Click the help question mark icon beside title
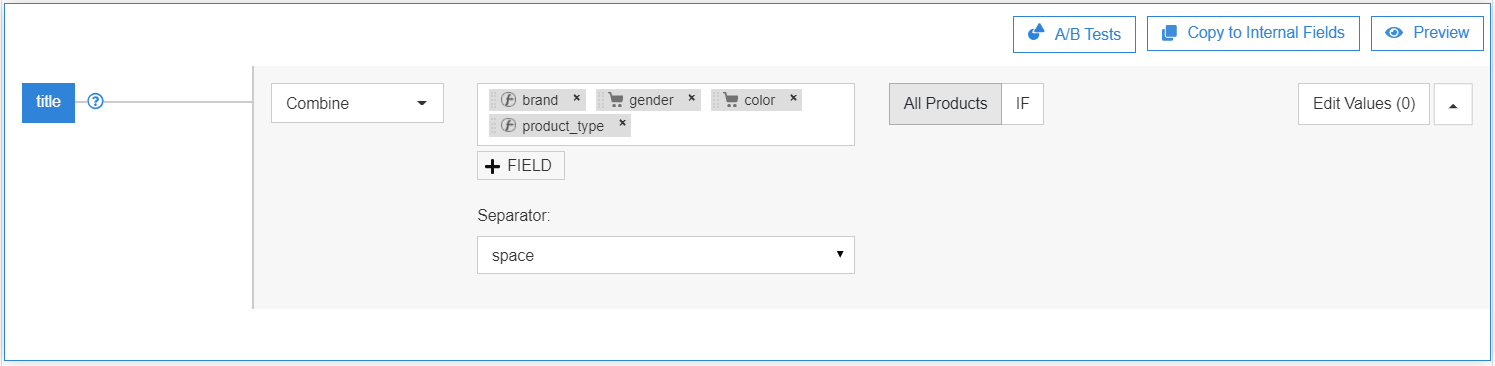 96,102
